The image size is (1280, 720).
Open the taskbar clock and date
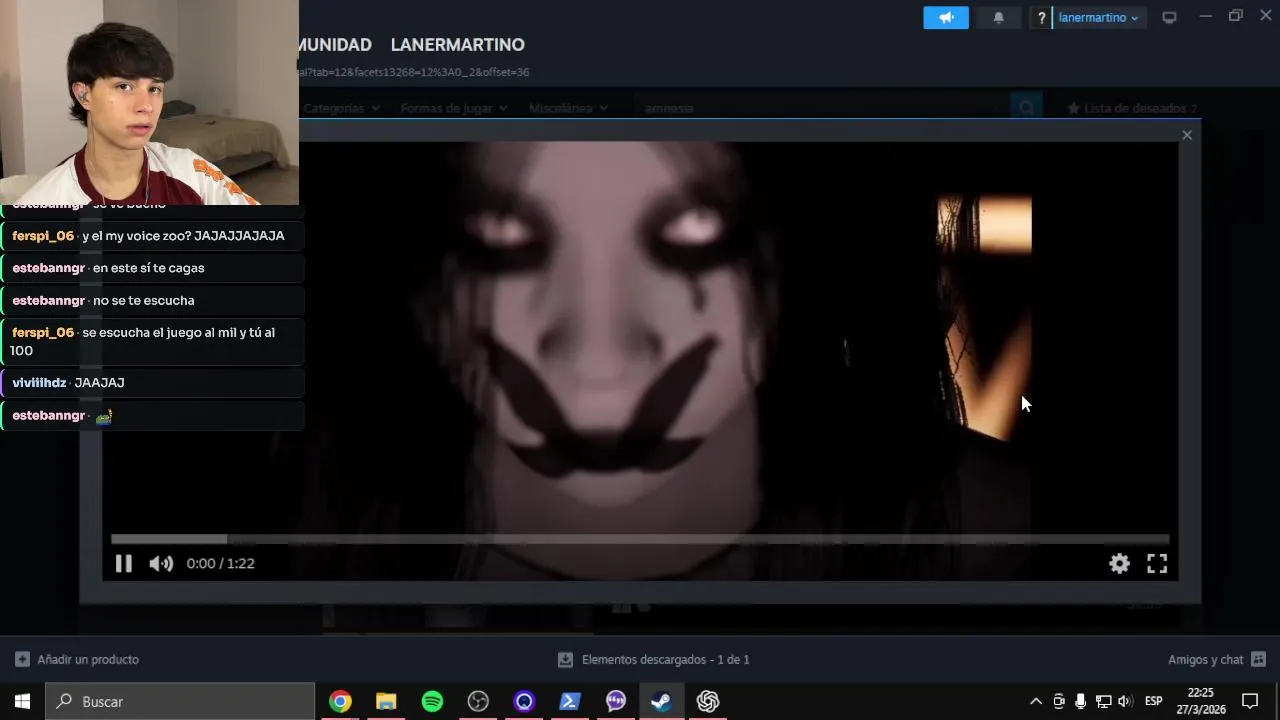pos(1201,701)
